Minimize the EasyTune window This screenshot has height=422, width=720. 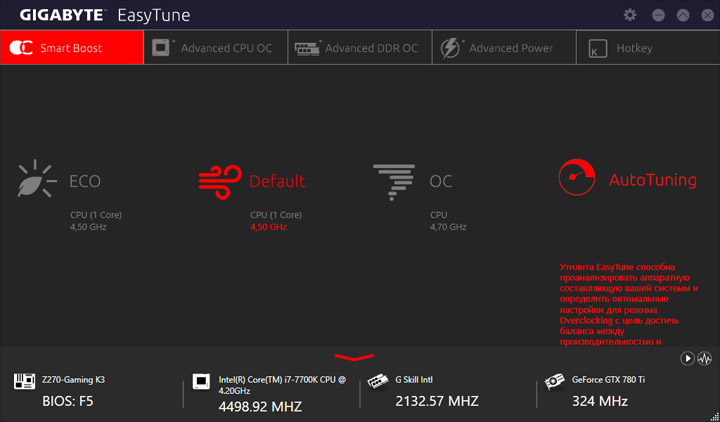pyautogui.click(x=658, y=15)
